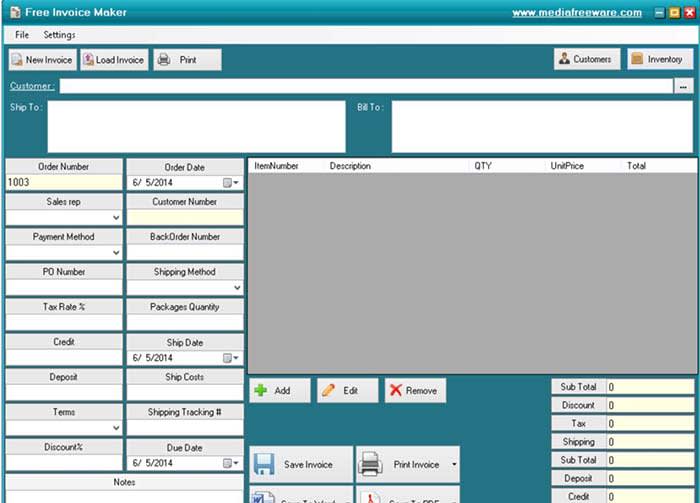The height and width of the screenshot is (503, 700).
Task: Select the Ship To address box
Action: pyautogui.click(x=182, y=127)
